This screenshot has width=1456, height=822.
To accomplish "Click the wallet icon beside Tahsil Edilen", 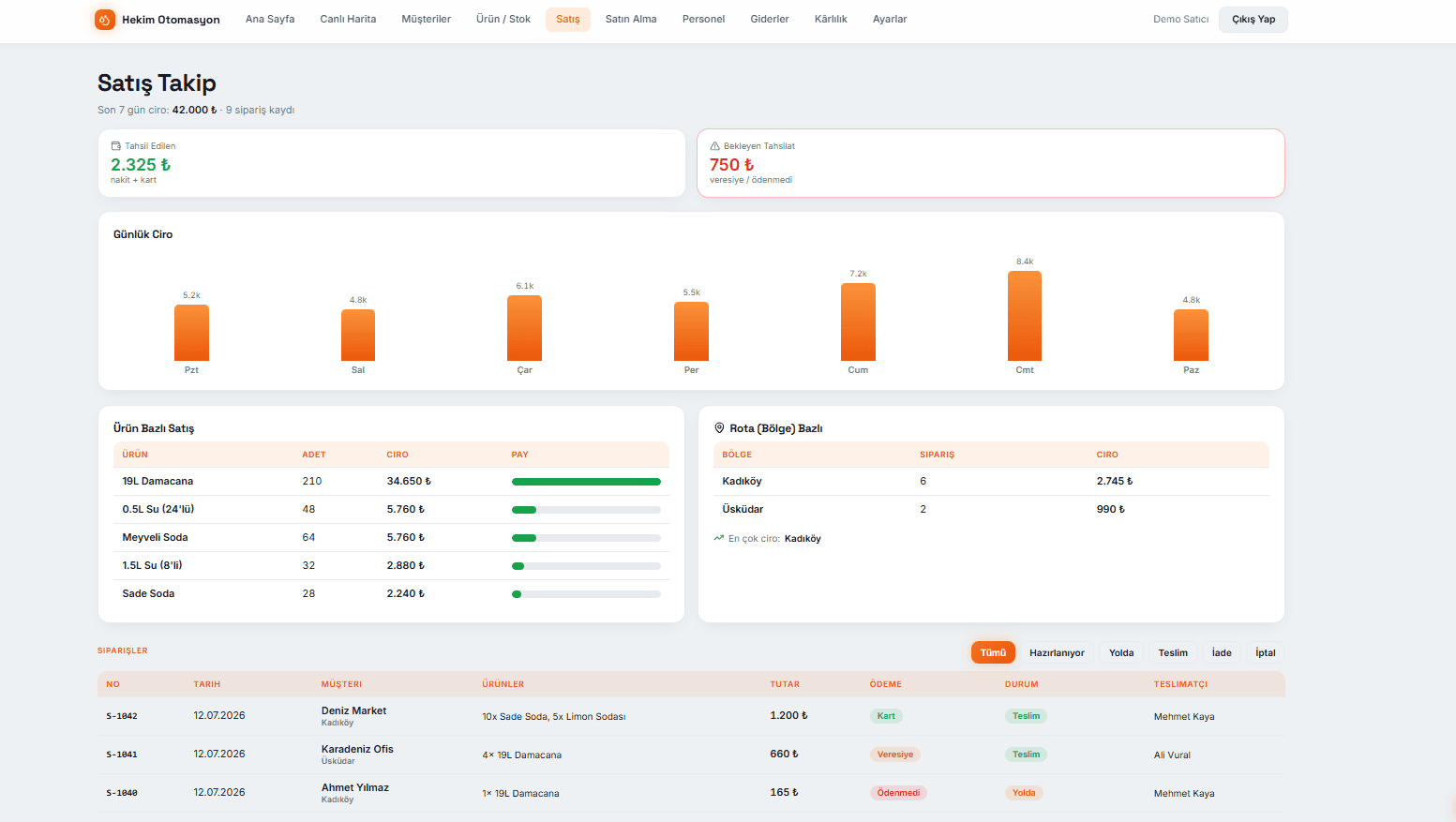I will pos(116,146).
